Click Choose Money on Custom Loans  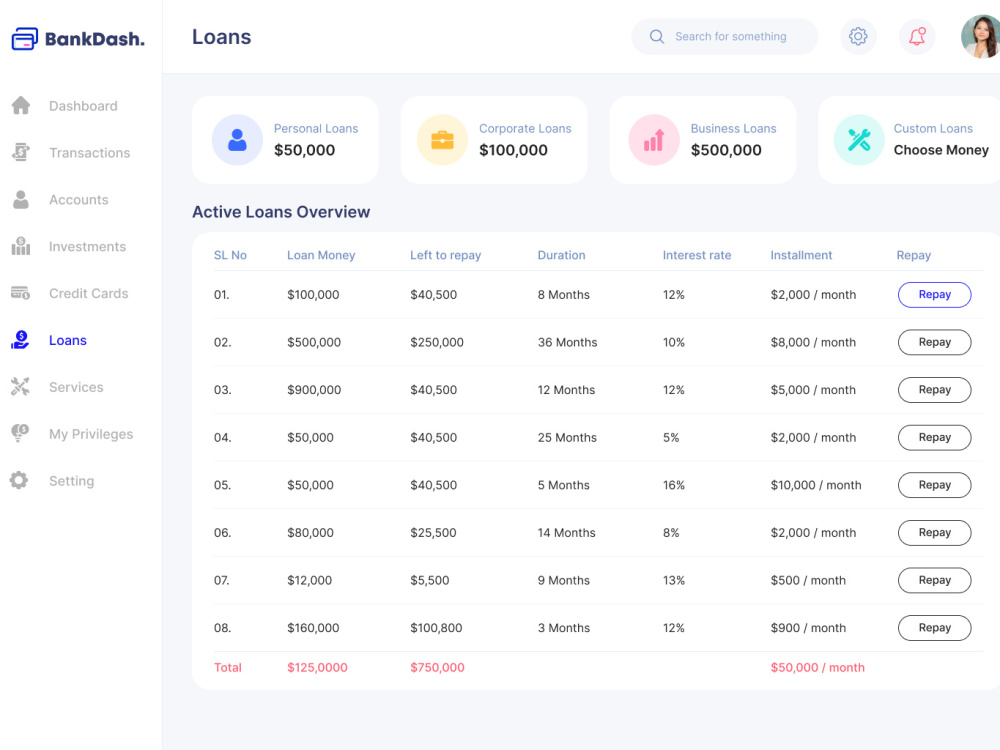tap(941, 150)
